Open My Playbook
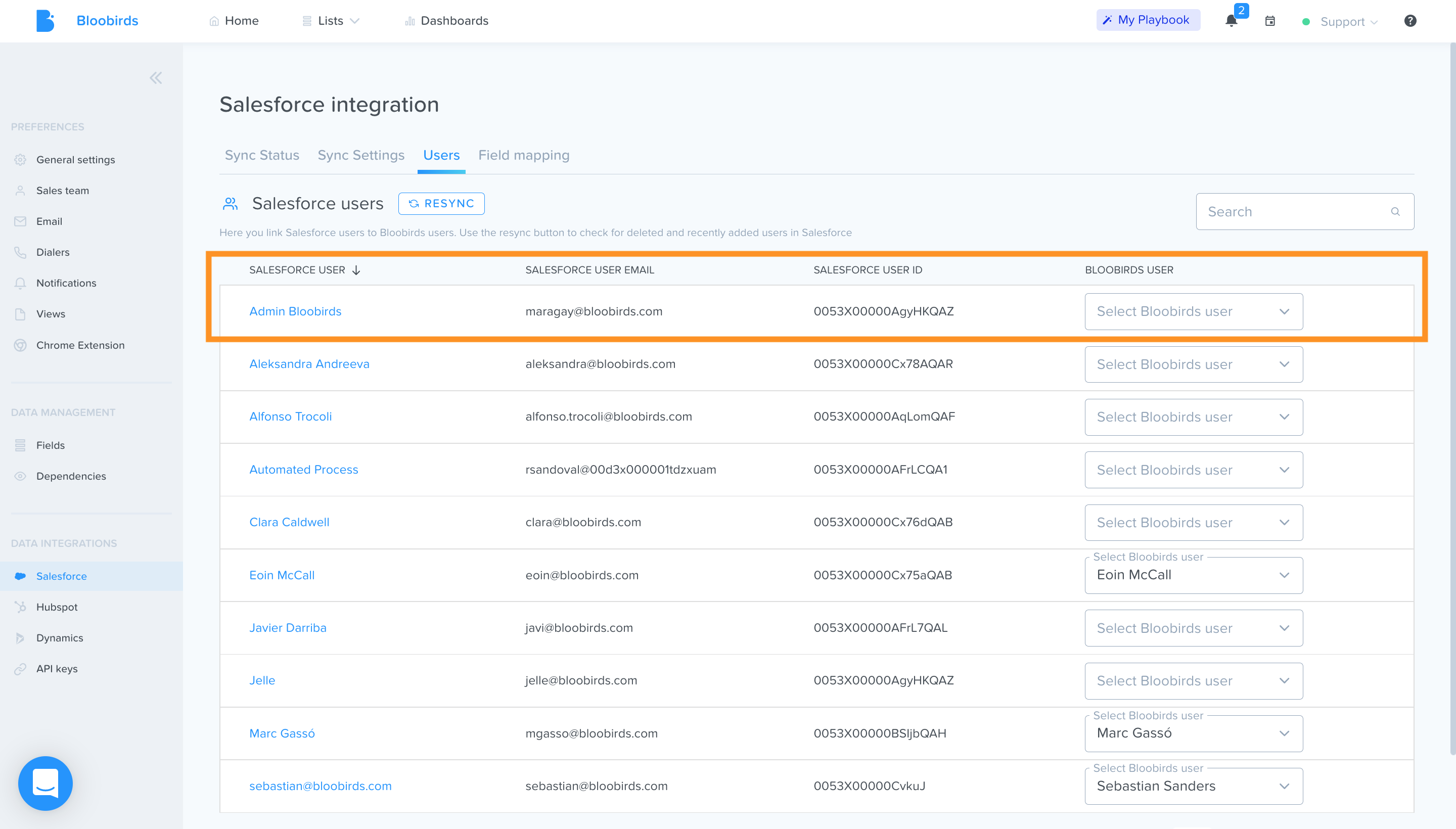 coord(1148,20)
